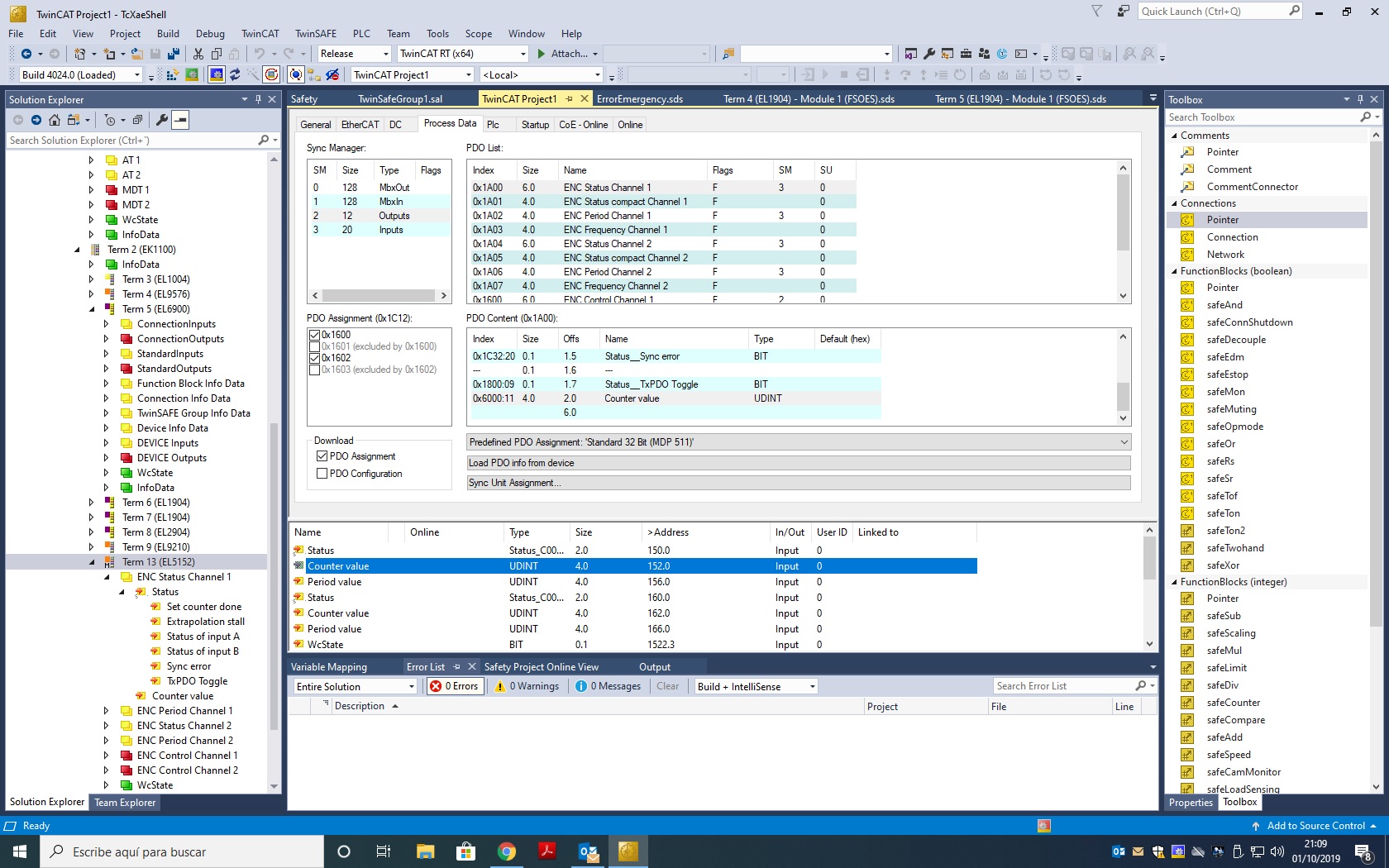Click Add to Source Control in status bar
1389x868 pixels.
[1314, 826]
